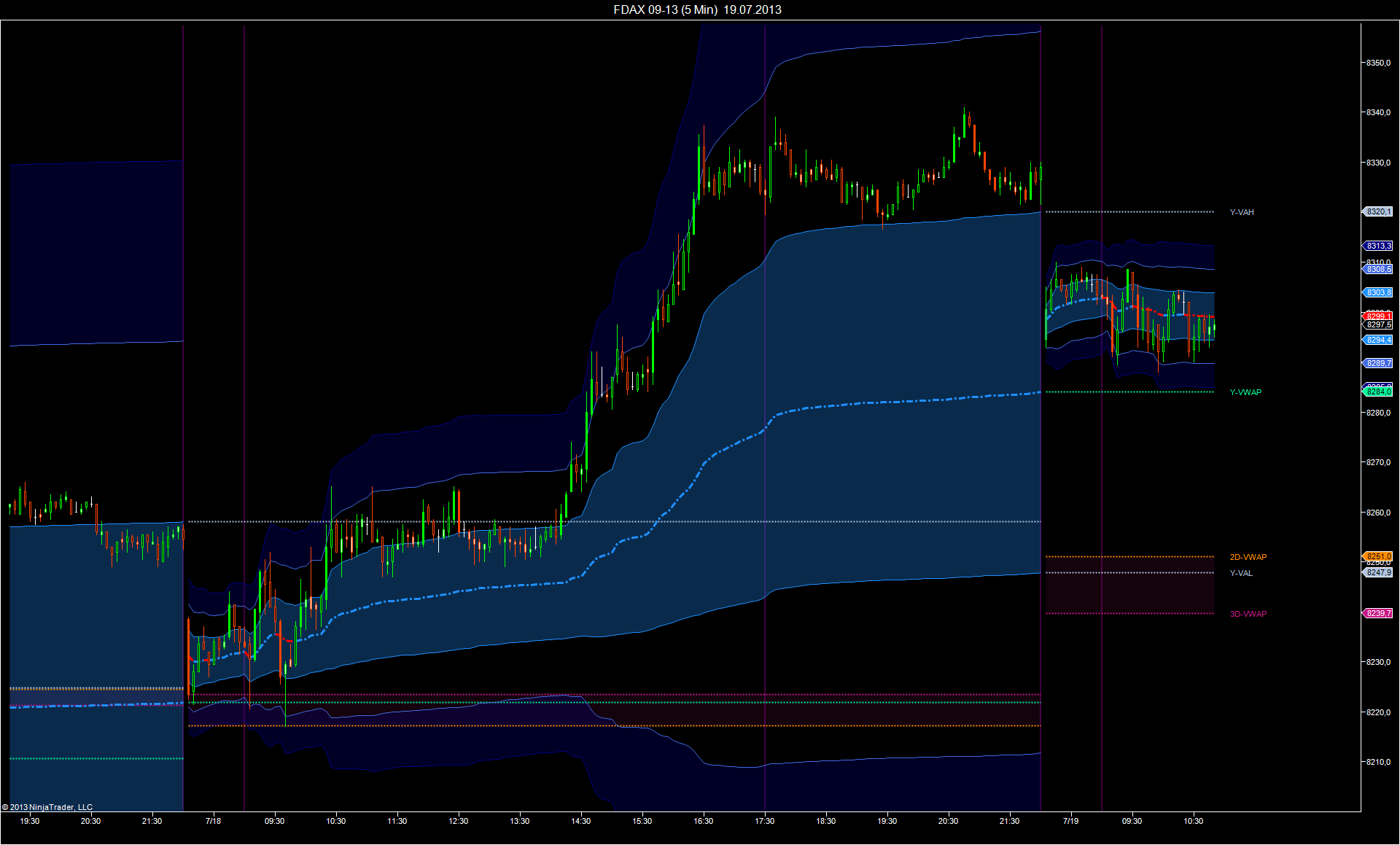This screenshot has height=845, width=1400.
Task: Click the "18:30" time axis label
Action: (x=825, y=821)
